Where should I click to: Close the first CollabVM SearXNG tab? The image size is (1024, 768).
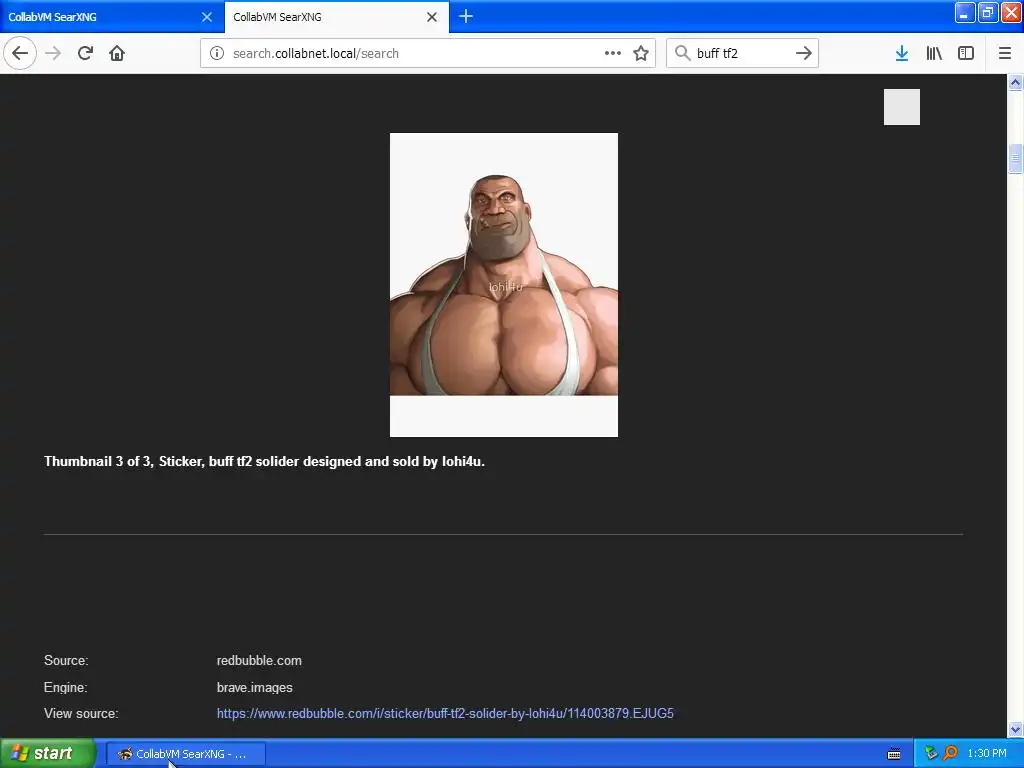pos(207,17)
